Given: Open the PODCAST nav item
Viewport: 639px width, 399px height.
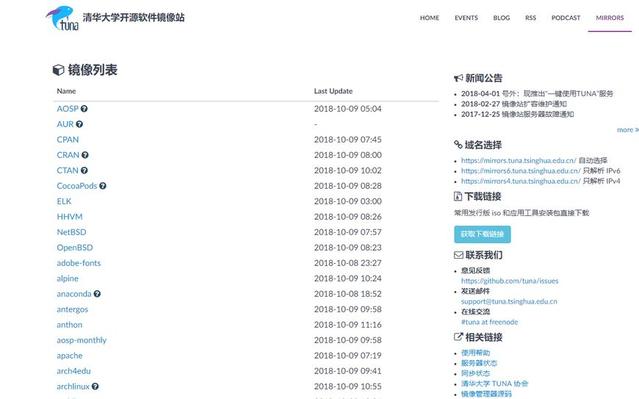Looking at the screenshot, I should pyautogui.click(x=566, y=18).
